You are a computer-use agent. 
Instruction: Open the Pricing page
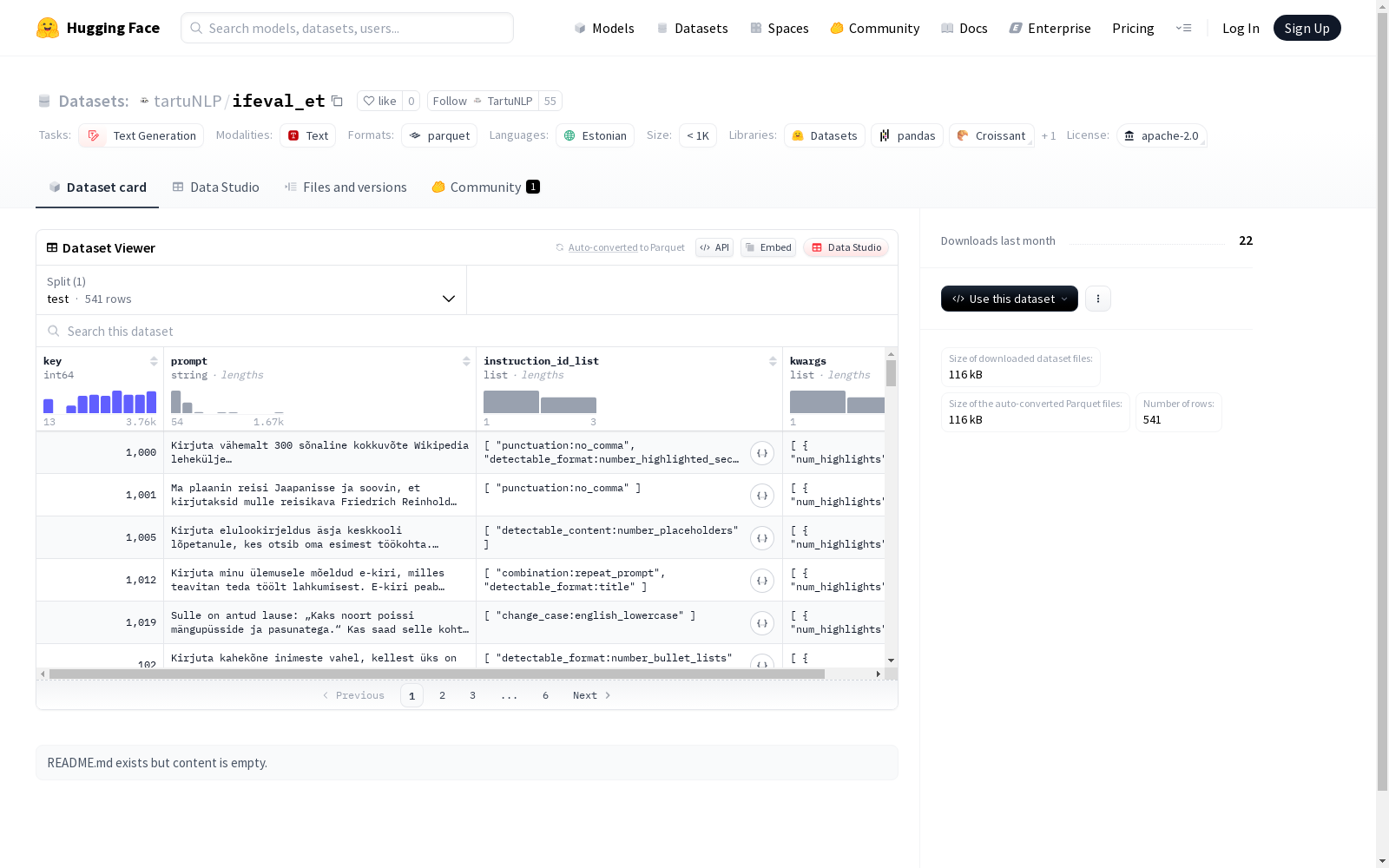click(1133, 28)
